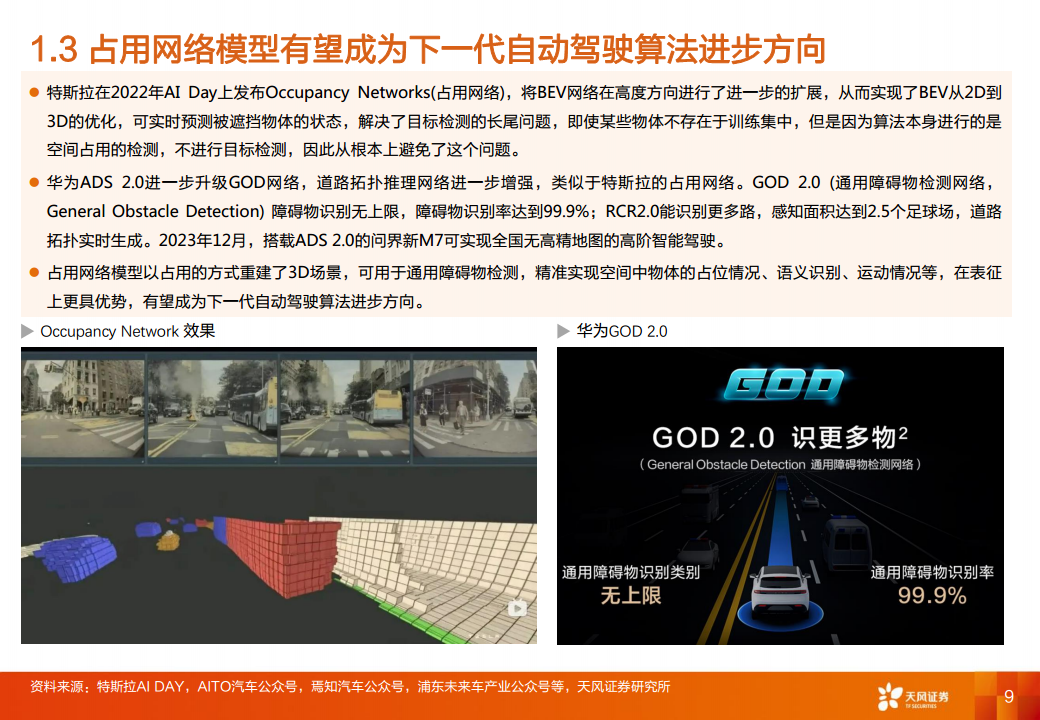This screenshot has height=720, width=1040.
Task: Click the 华为GOD 2.0 caption
Action: point(621,331)
